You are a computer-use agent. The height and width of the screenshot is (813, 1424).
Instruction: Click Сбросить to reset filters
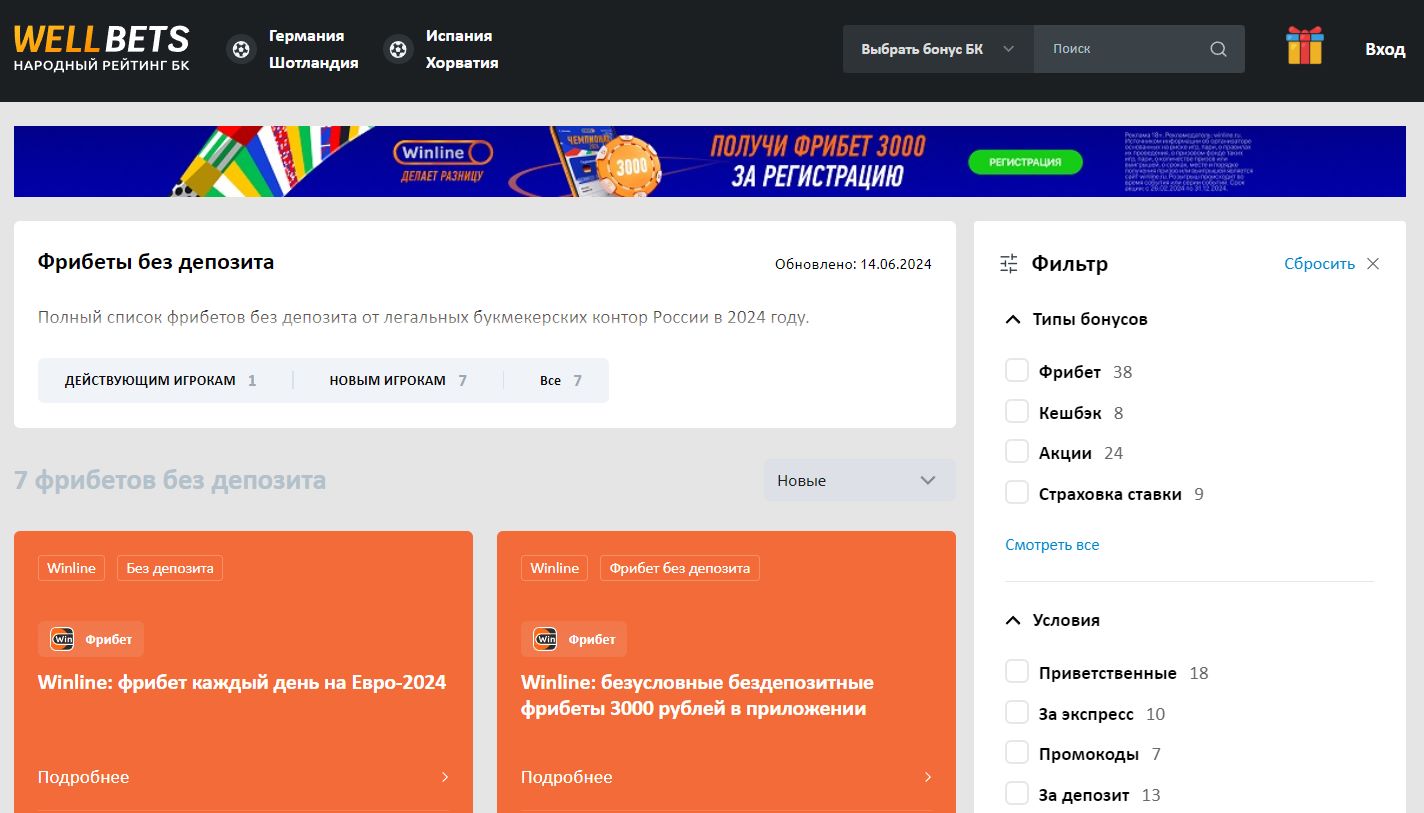pos(1319,264)
